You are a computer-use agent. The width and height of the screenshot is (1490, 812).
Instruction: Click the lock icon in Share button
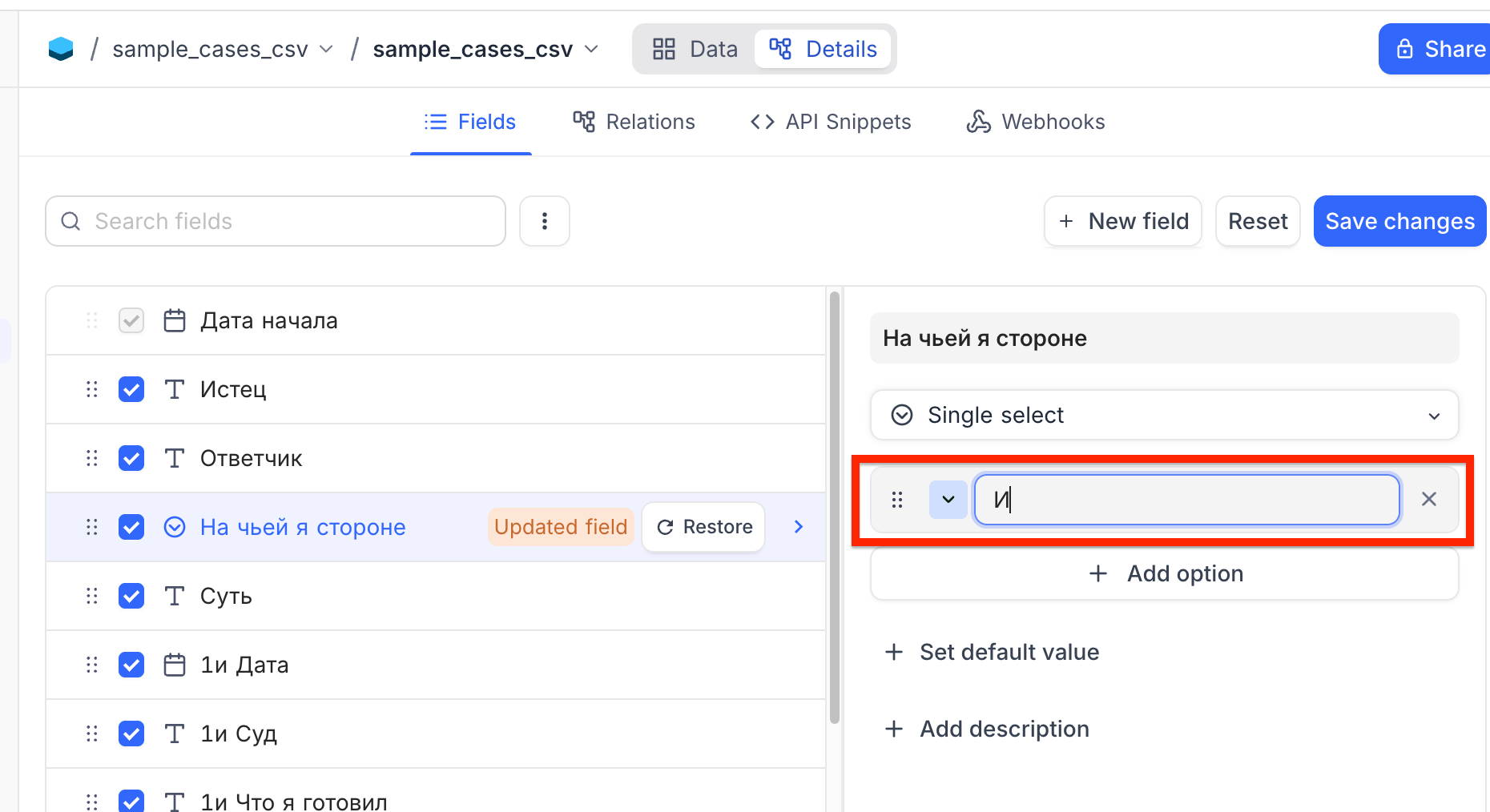(1404, 49)
